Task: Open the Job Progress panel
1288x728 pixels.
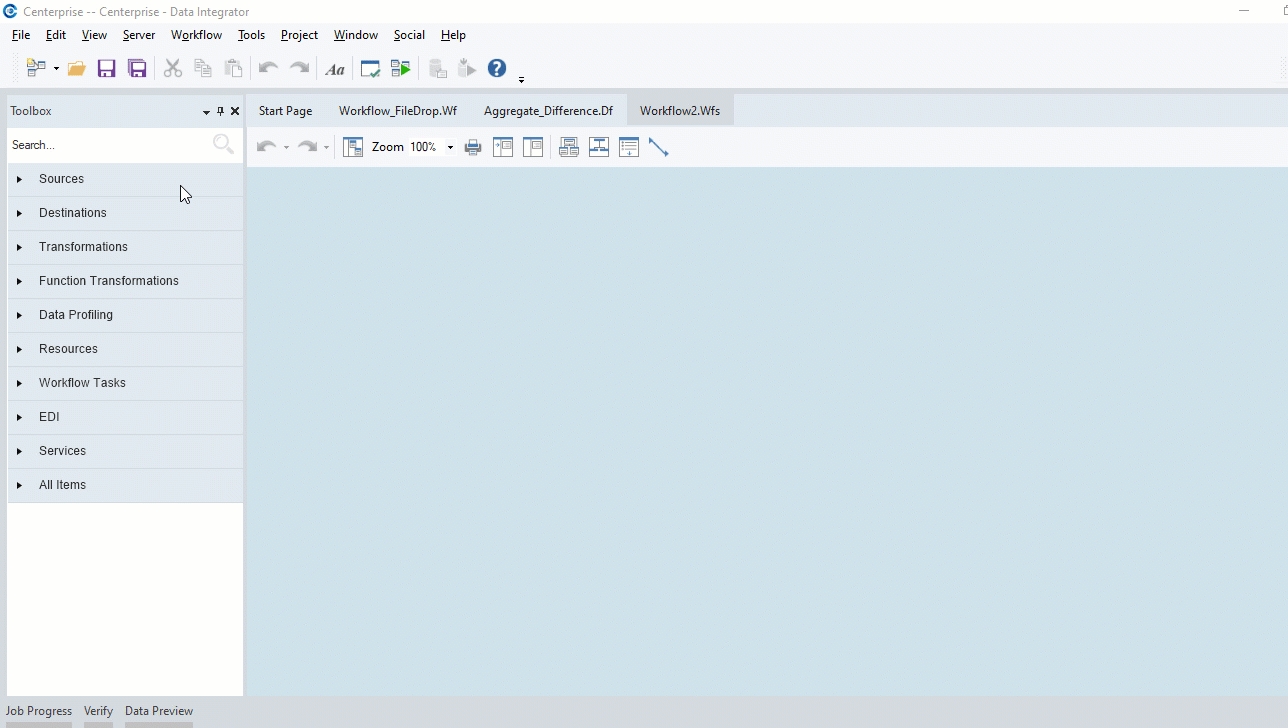Action: (39, 711)
